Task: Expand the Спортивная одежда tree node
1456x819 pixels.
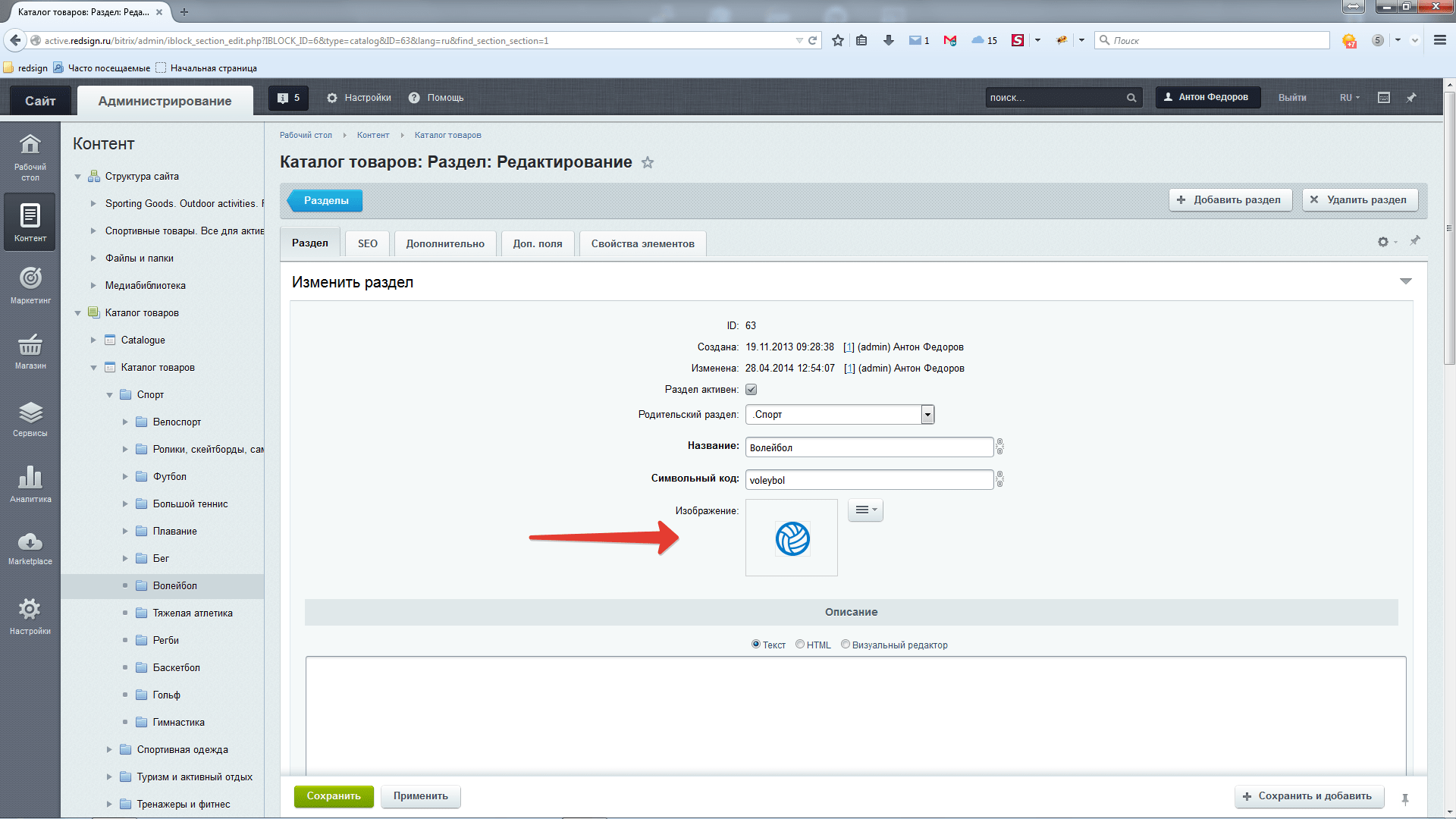Action: 109,750
